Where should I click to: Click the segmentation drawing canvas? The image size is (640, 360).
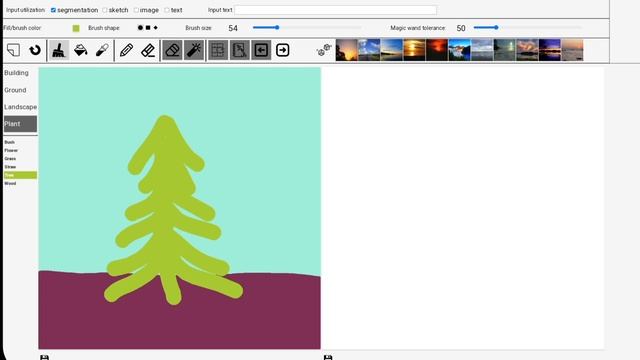click(180, 208)
